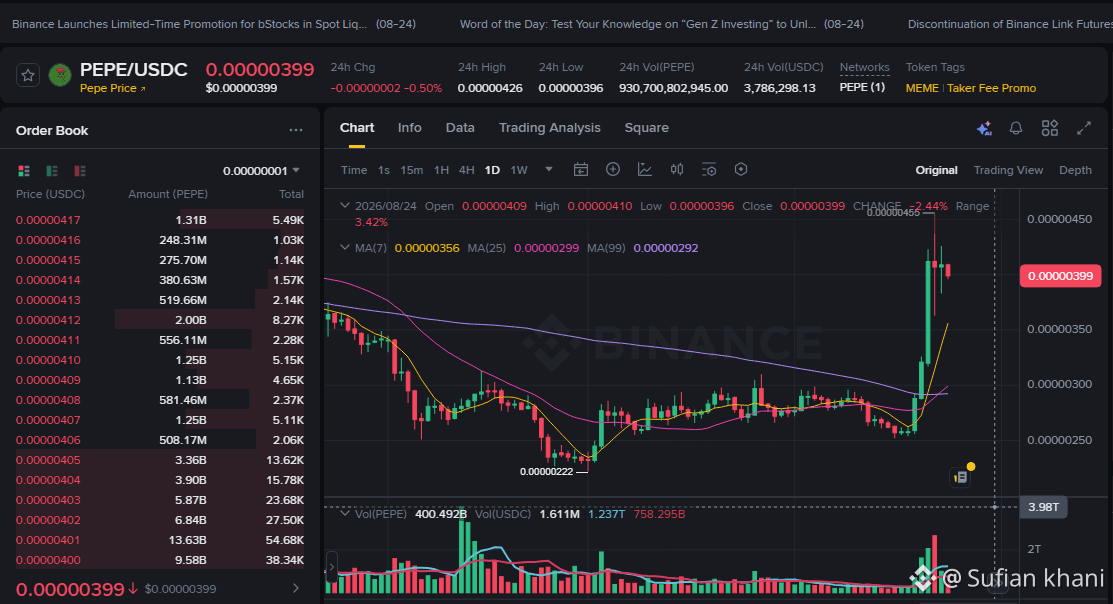Click the MA(25) 0.00000299 value
Viewport: 1113px width, 604px height.
tap(546, 248)
